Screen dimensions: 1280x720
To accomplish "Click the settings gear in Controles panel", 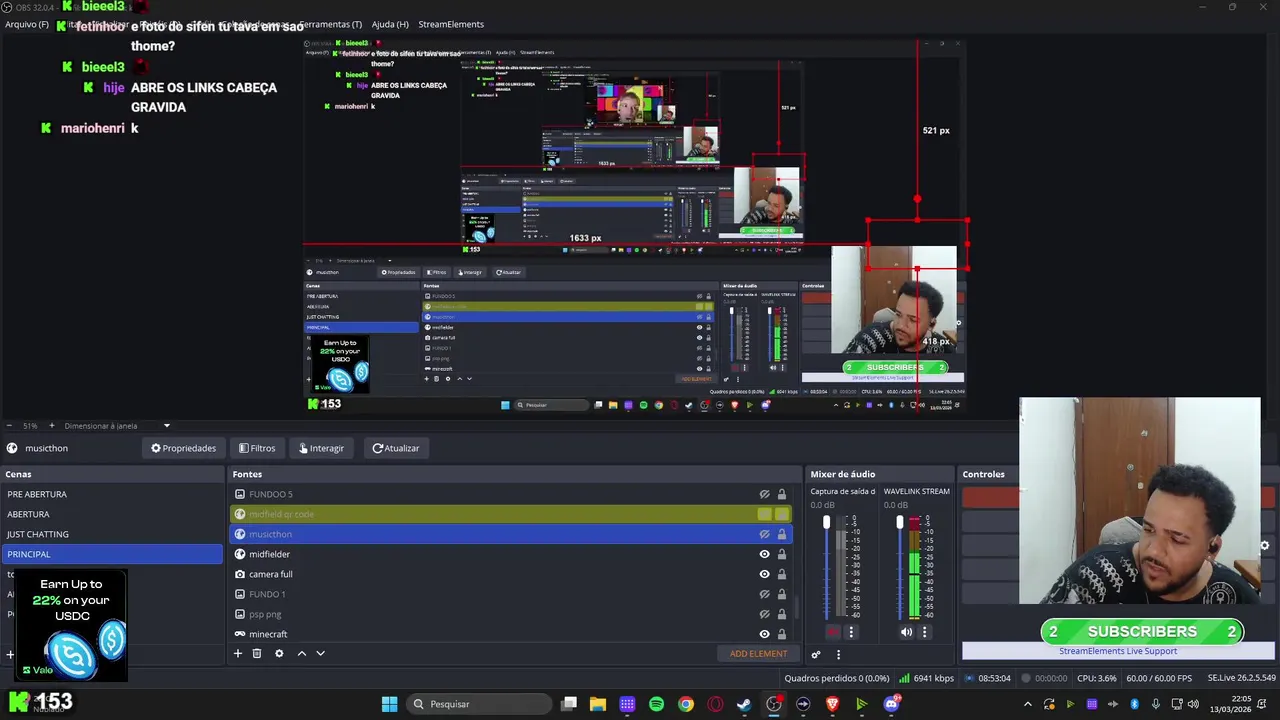I will 1264,546.
